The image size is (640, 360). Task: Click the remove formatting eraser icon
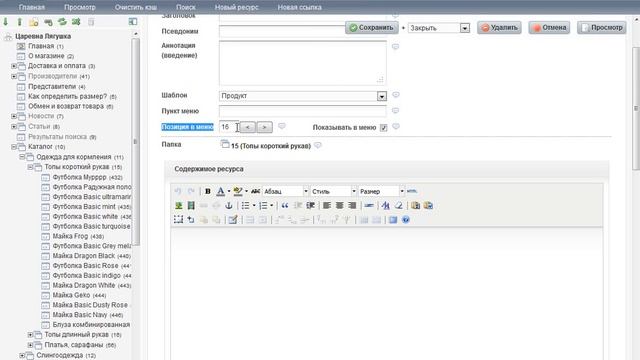(x=398, y=205)
